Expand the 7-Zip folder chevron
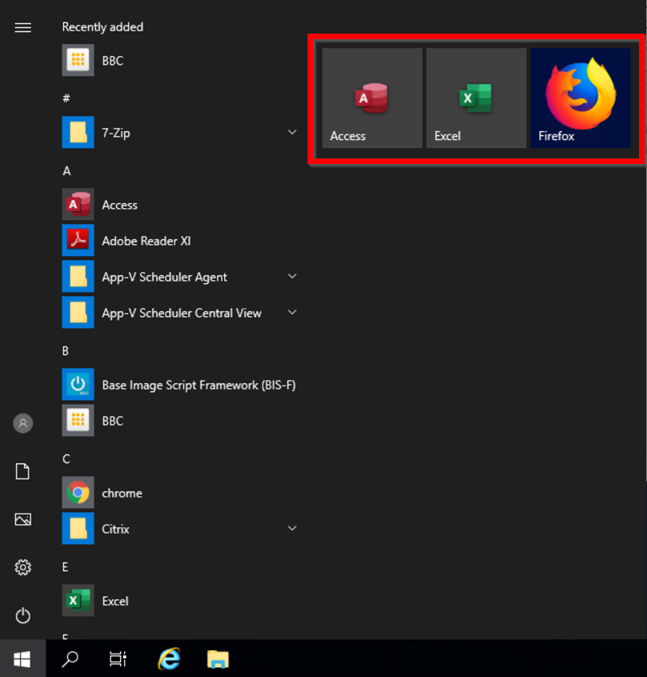Screen dimensions: 647x677 point(292,132)
